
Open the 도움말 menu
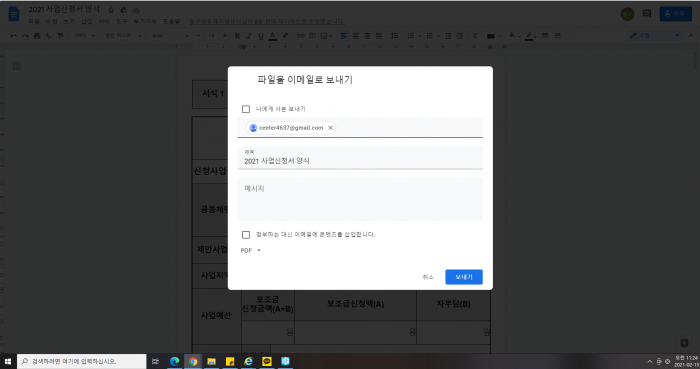click(x=171, y=21)
